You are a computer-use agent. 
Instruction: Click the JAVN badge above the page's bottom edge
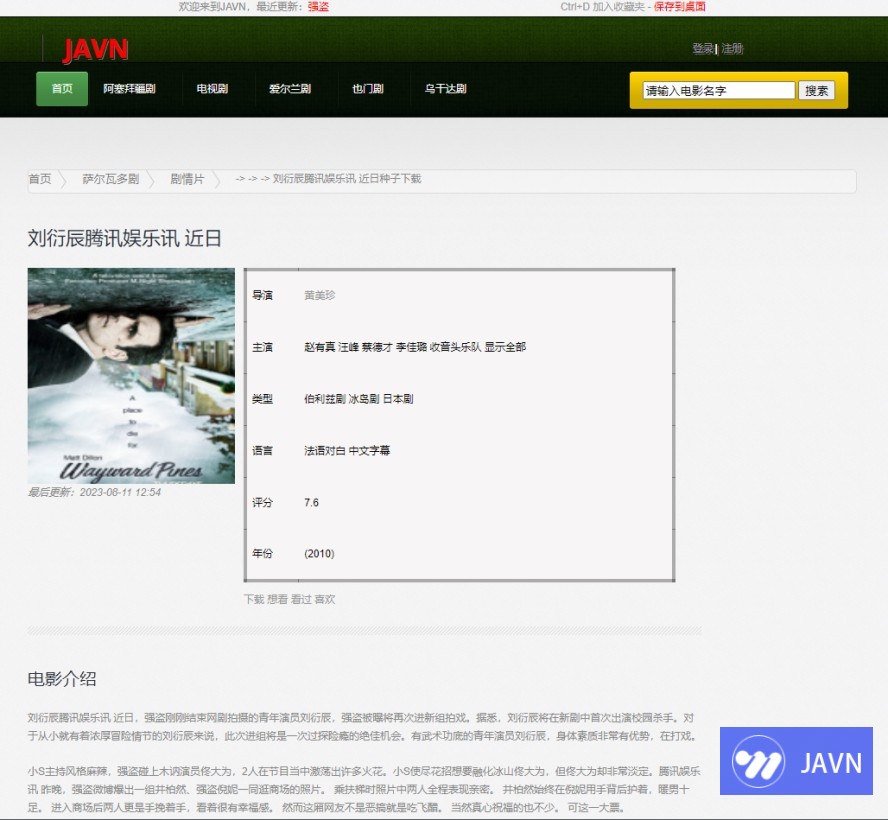[x=796, y=761]
